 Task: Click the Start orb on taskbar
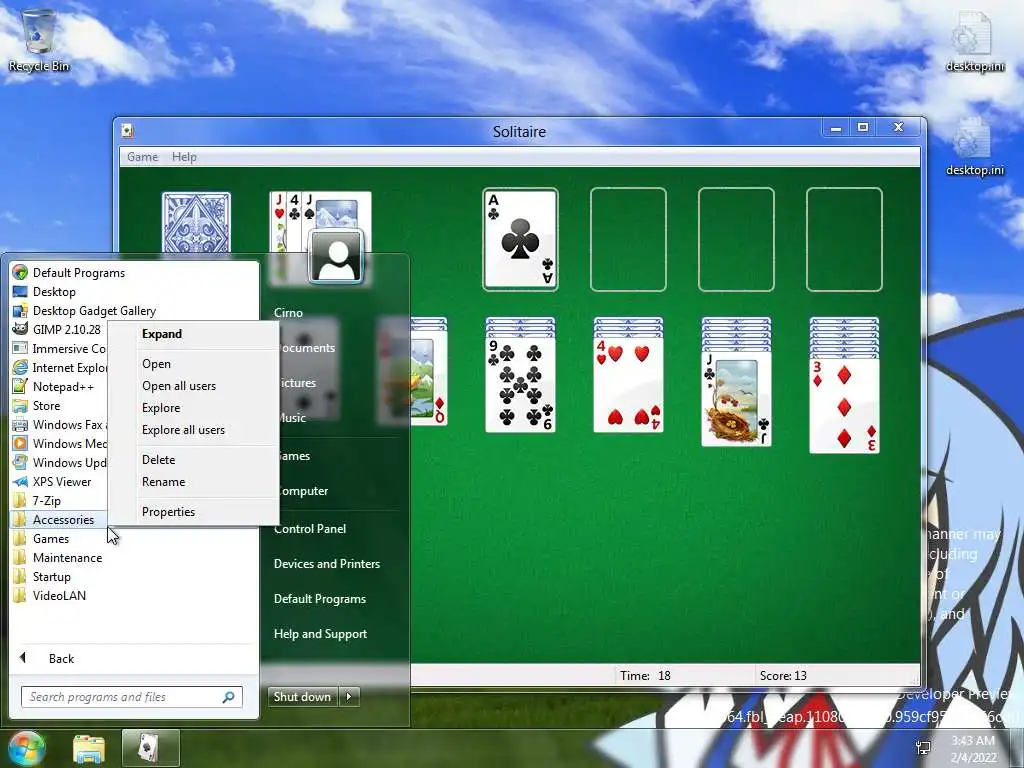coord(26,748)
